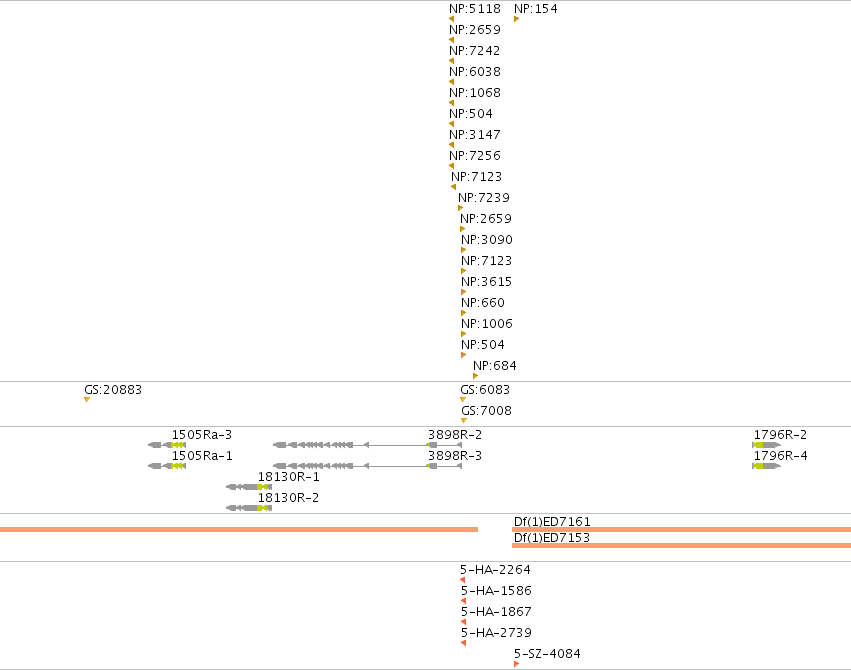Select the right-pointing NP:2659 marker above NP:3090
Screen dimensions: 851x670
point(463,229)
